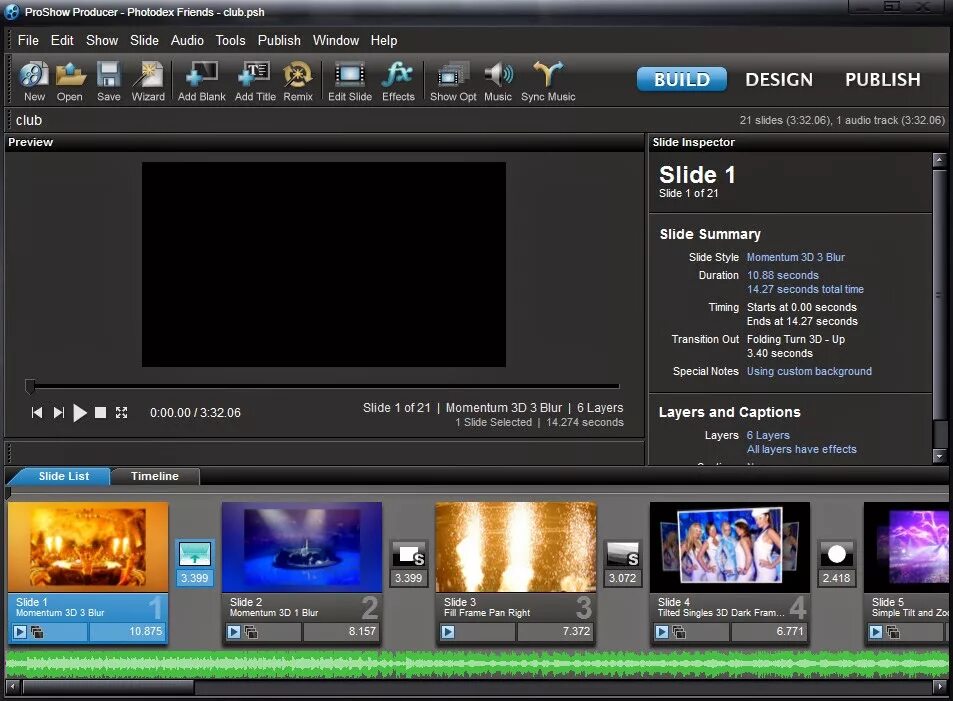Image resolution: width=953 pixels, height=701 pixels.
Task: Jump to previous slide in preview
Action: (37, 413)
